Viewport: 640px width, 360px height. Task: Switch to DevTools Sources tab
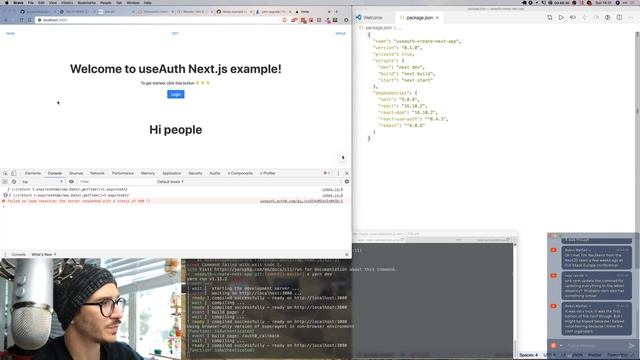[76, 173]
